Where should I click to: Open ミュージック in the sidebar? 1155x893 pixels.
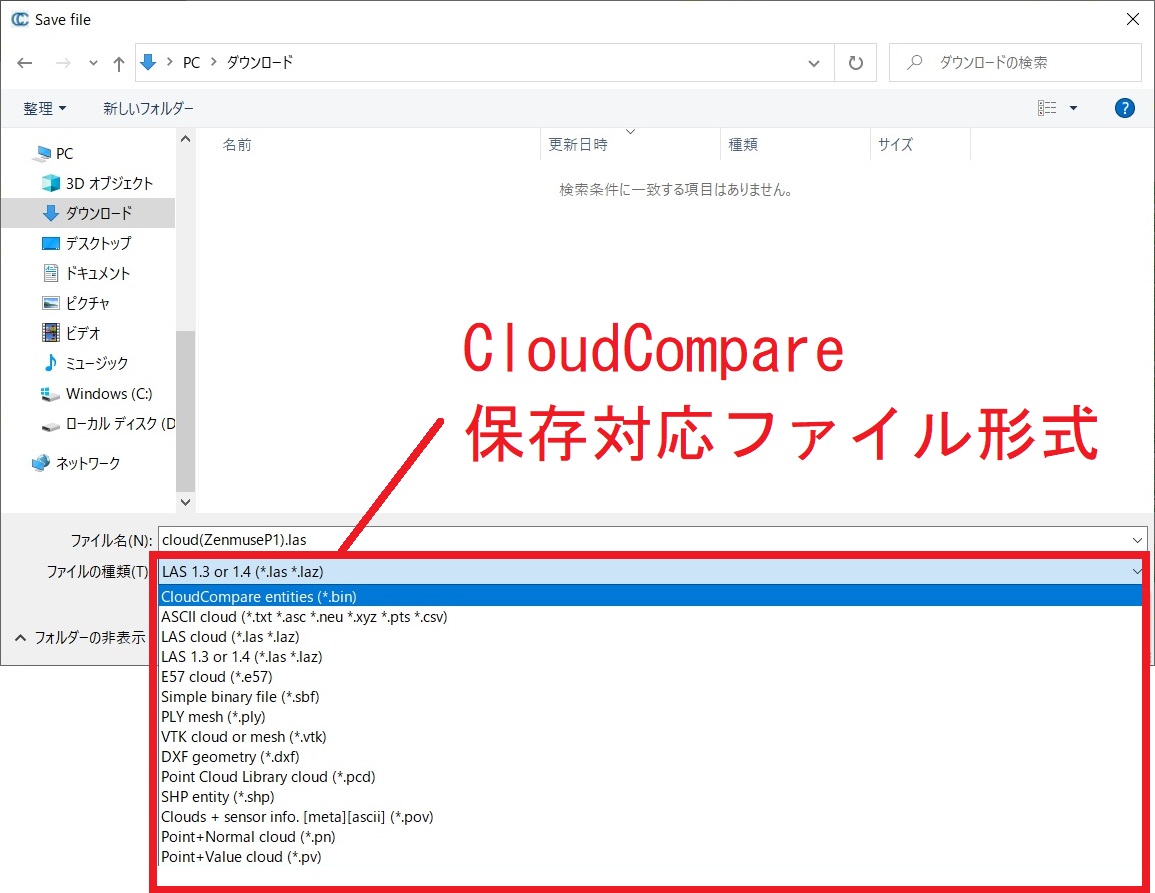85,363
